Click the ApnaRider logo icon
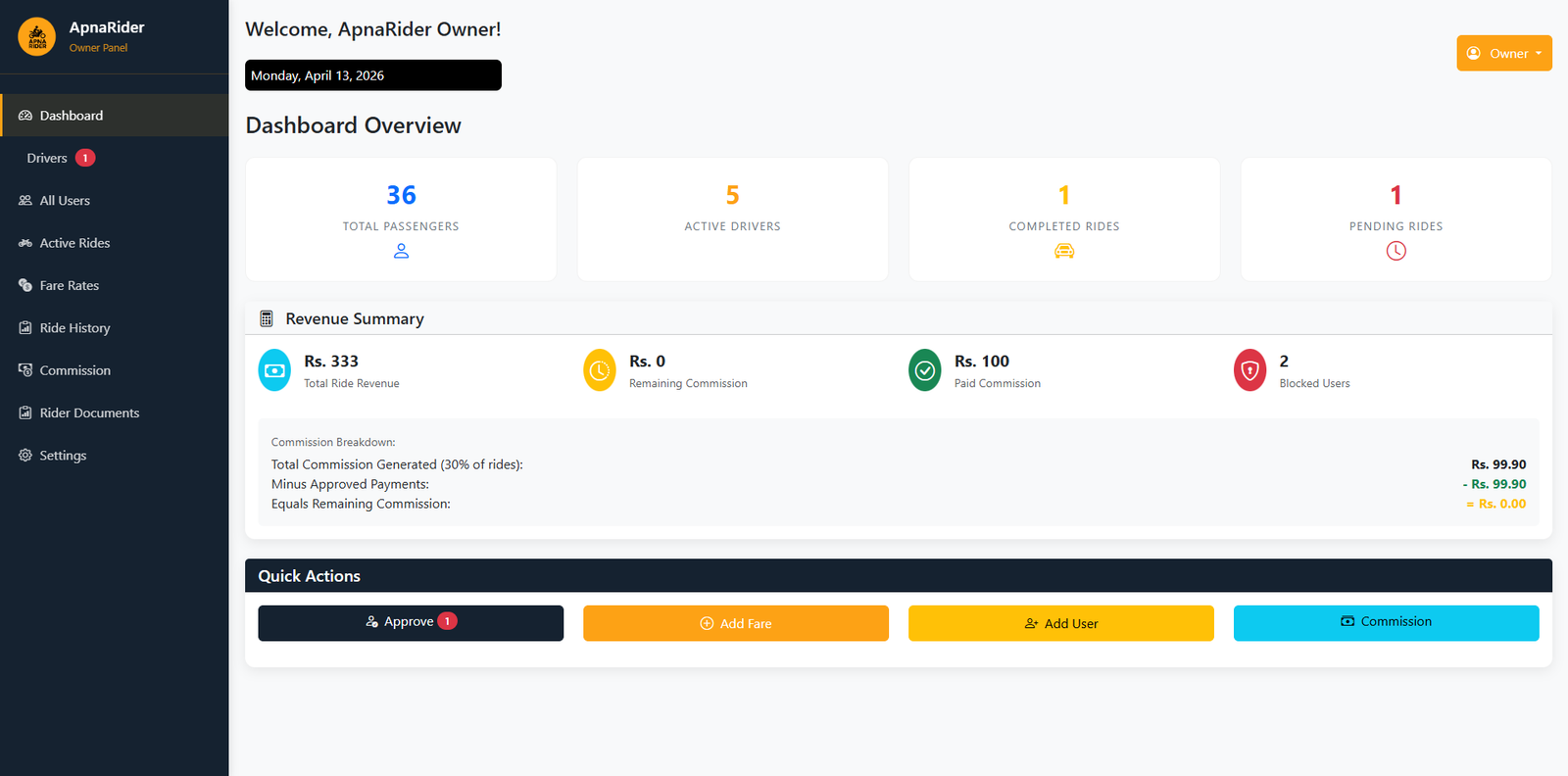The height and width of the screenshot is (776, 1568). [x=37, y=37]
